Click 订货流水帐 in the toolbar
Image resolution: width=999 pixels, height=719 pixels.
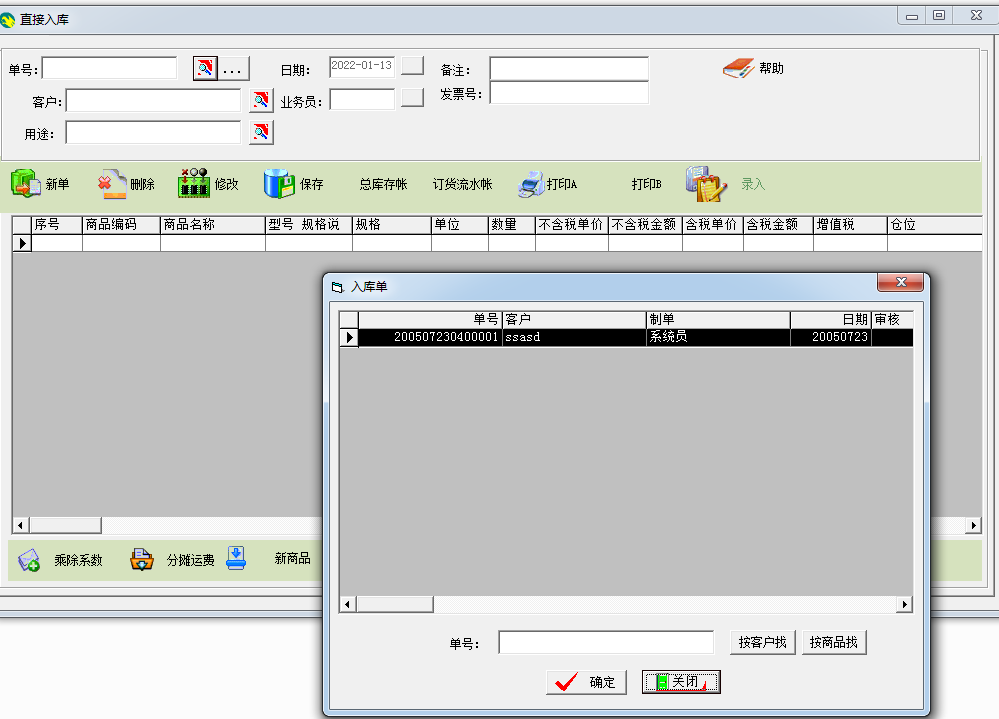[463, 184]
